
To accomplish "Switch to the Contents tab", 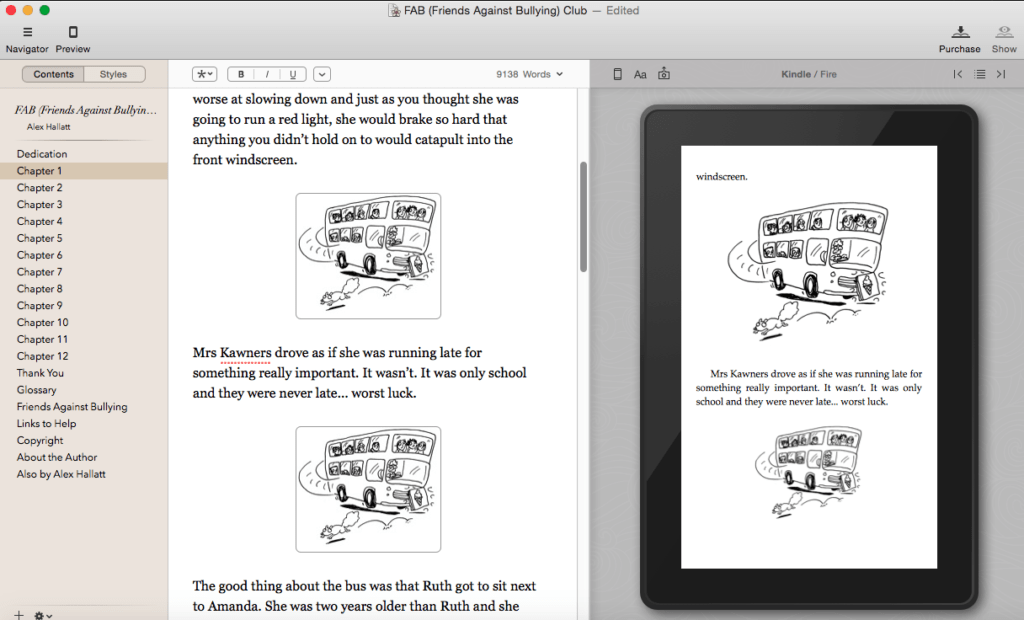I will pos(53,74).
